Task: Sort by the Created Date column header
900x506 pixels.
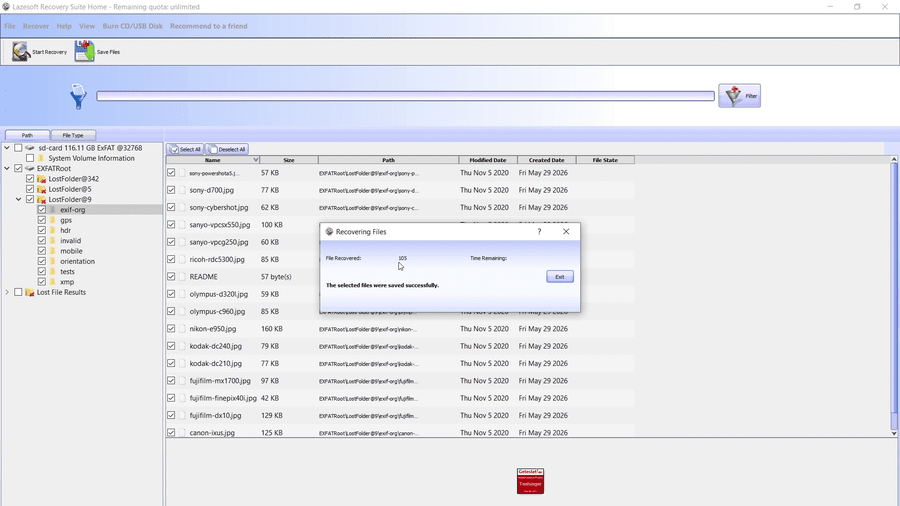Action: click(x=546, y=160)
